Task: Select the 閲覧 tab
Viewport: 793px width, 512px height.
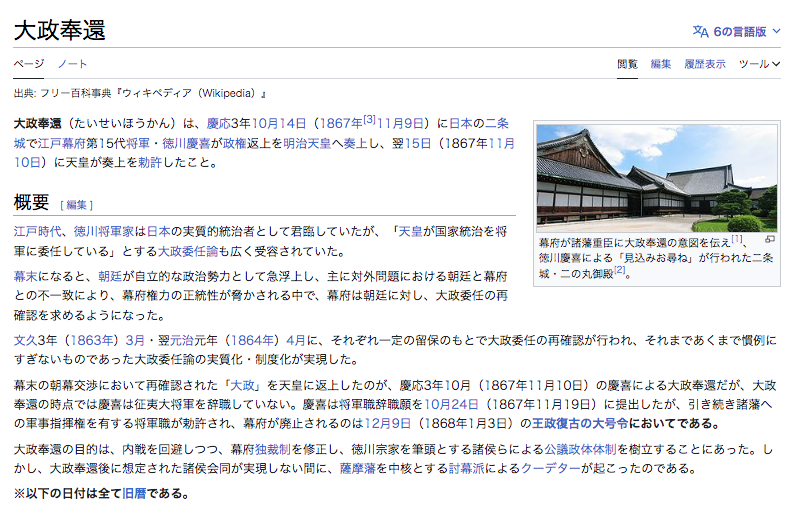Action: pyautogui.click(x=627, y=64)
